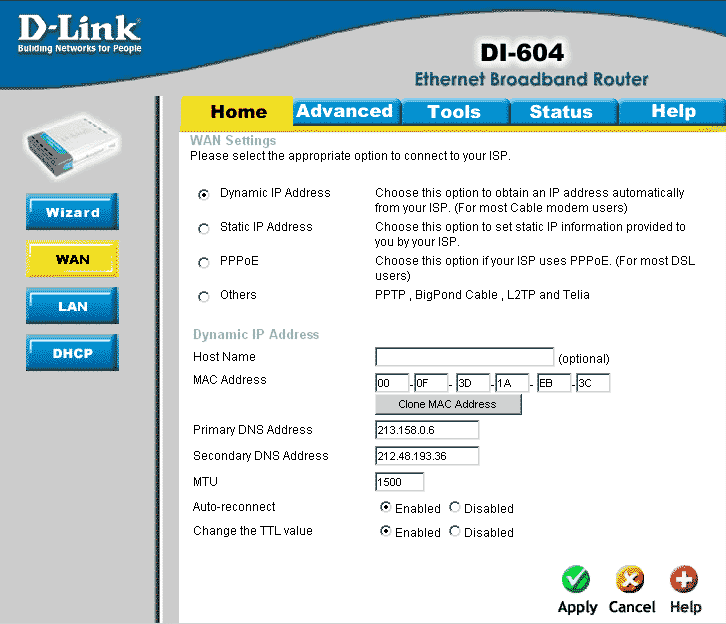Click the Primary DNS Address field
The height and width of the screenshot is (624, 726).
pyautogui.click(x=427, y=430)
